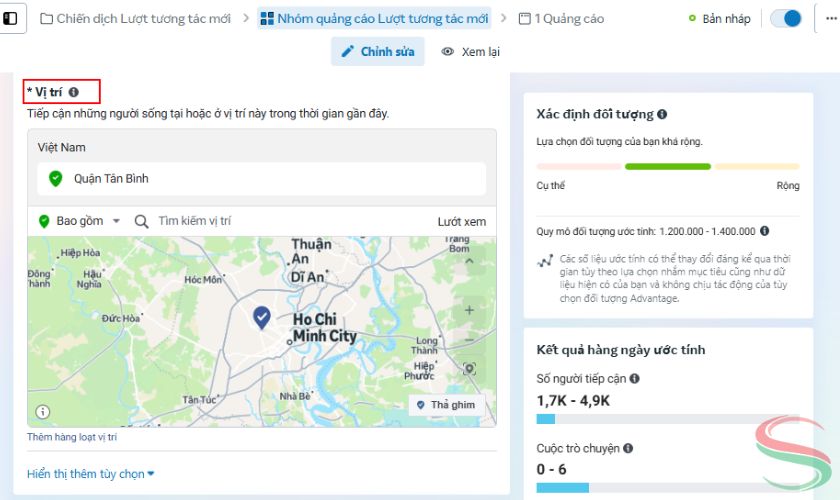Click the map's locate target icon
Viewport: 840px width, 500px height.
click(x=470, y=369)
